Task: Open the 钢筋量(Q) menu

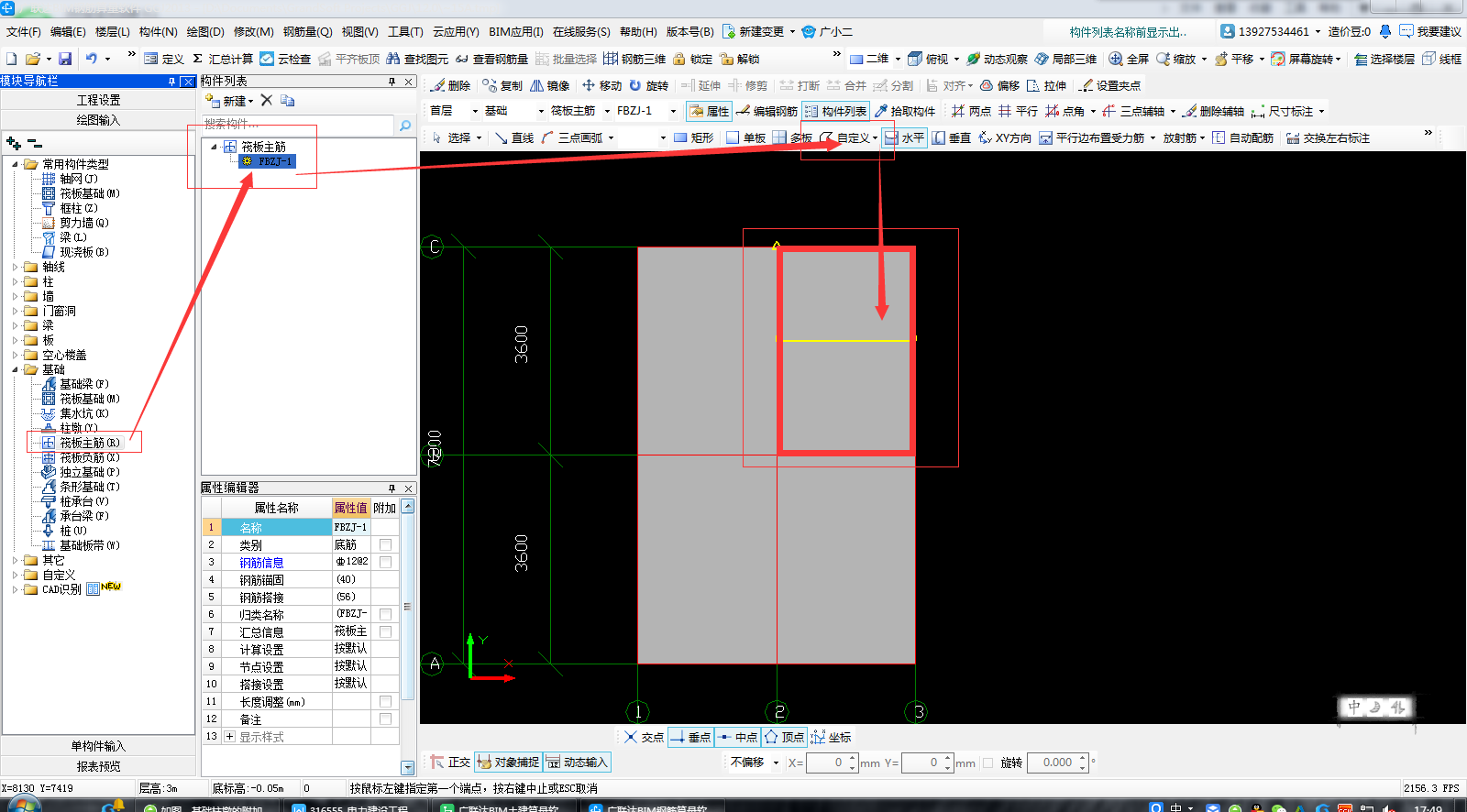Action: tap(307, 31)
